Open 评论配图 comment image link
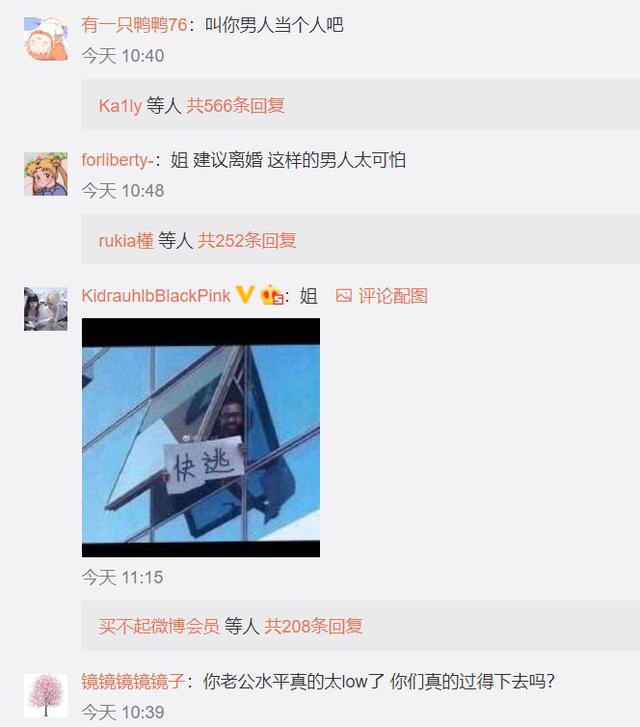 pyautogui.click(x=392, y=296)
